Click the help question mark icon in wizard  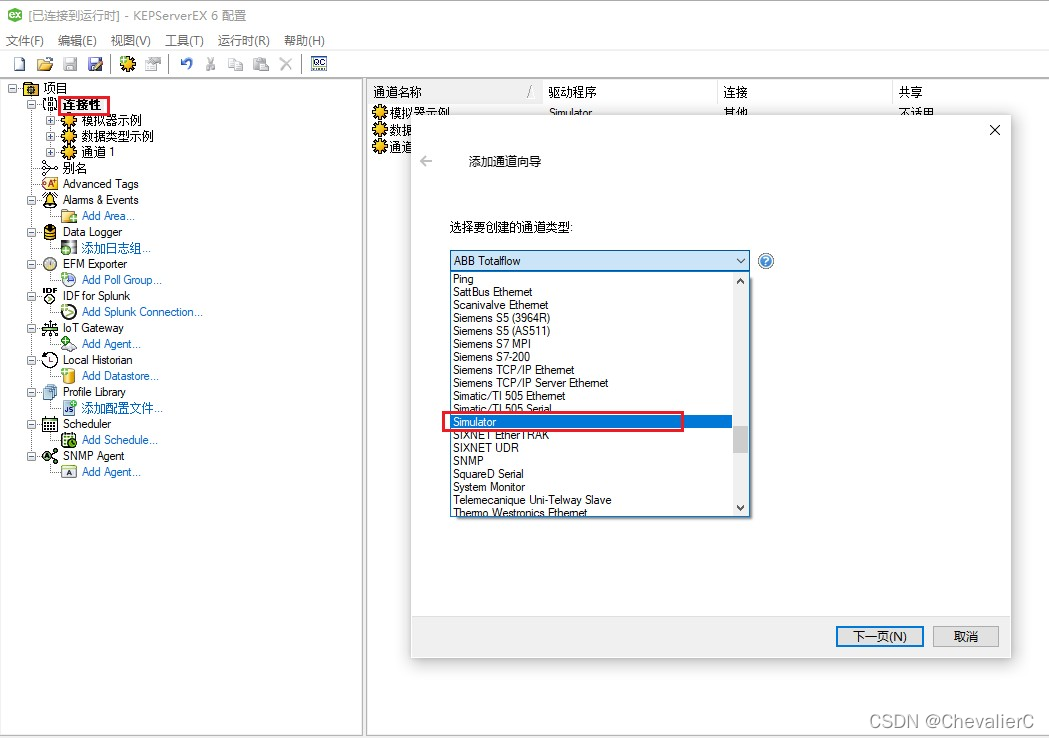[x=766, y=261]
